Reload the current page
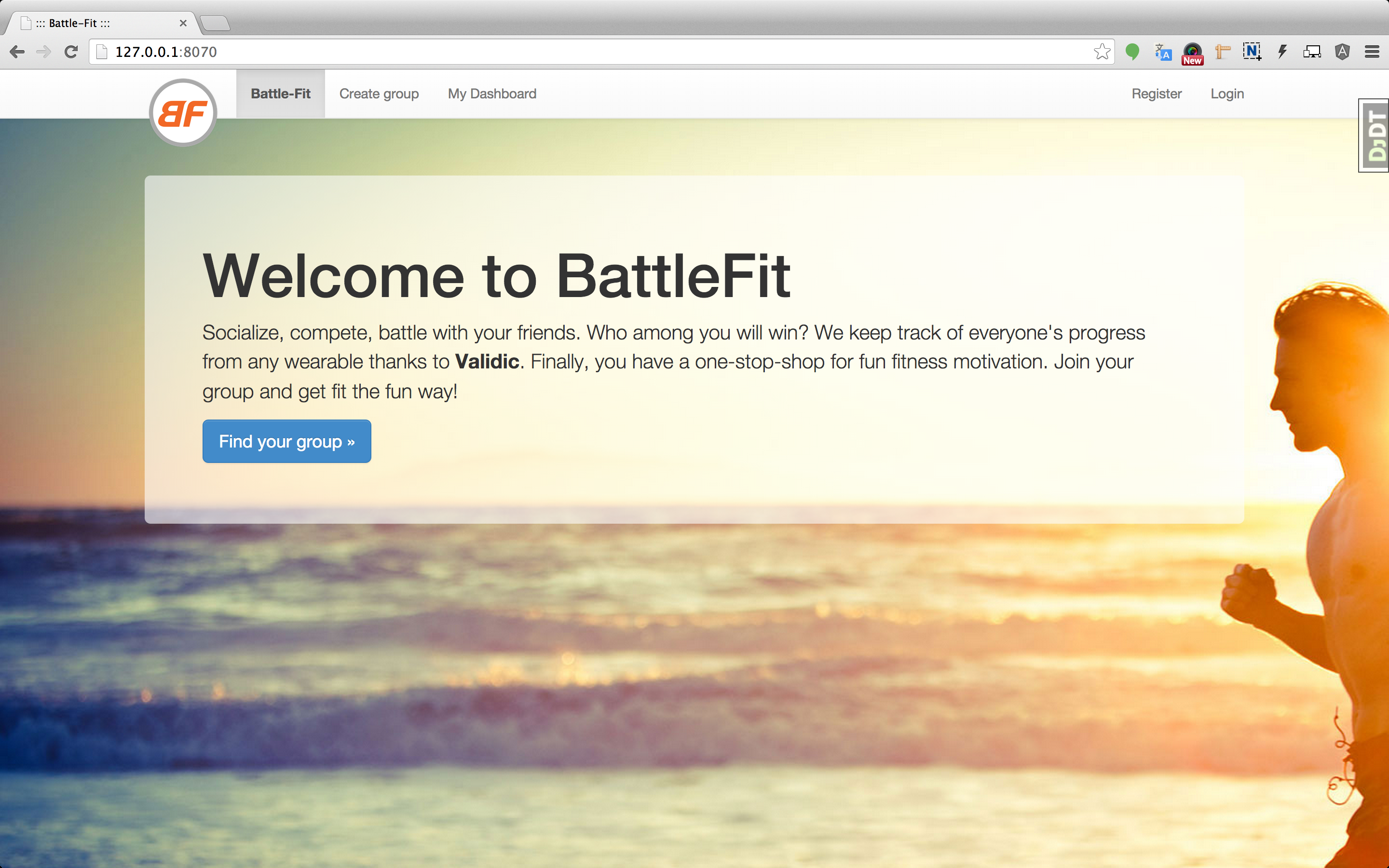Screen dimensions: 1389x868 pyautogui.click(x=71, y=52)
